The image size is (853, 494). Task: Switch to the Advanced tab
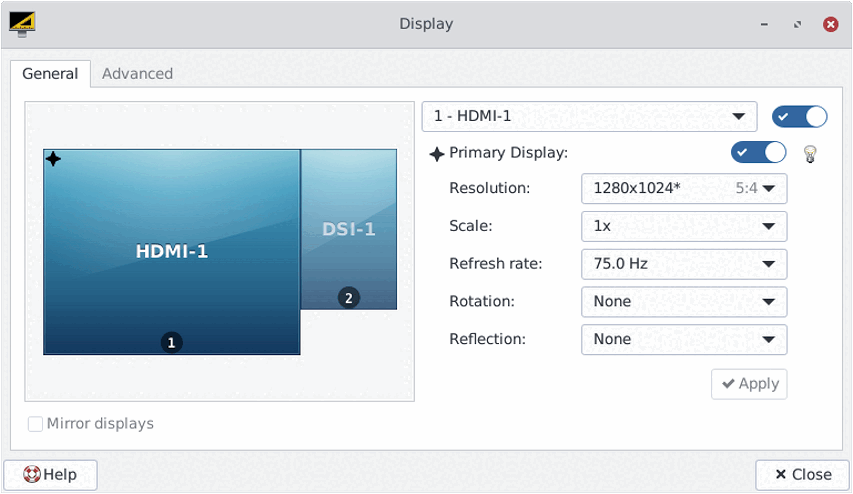tap(137, 73)
